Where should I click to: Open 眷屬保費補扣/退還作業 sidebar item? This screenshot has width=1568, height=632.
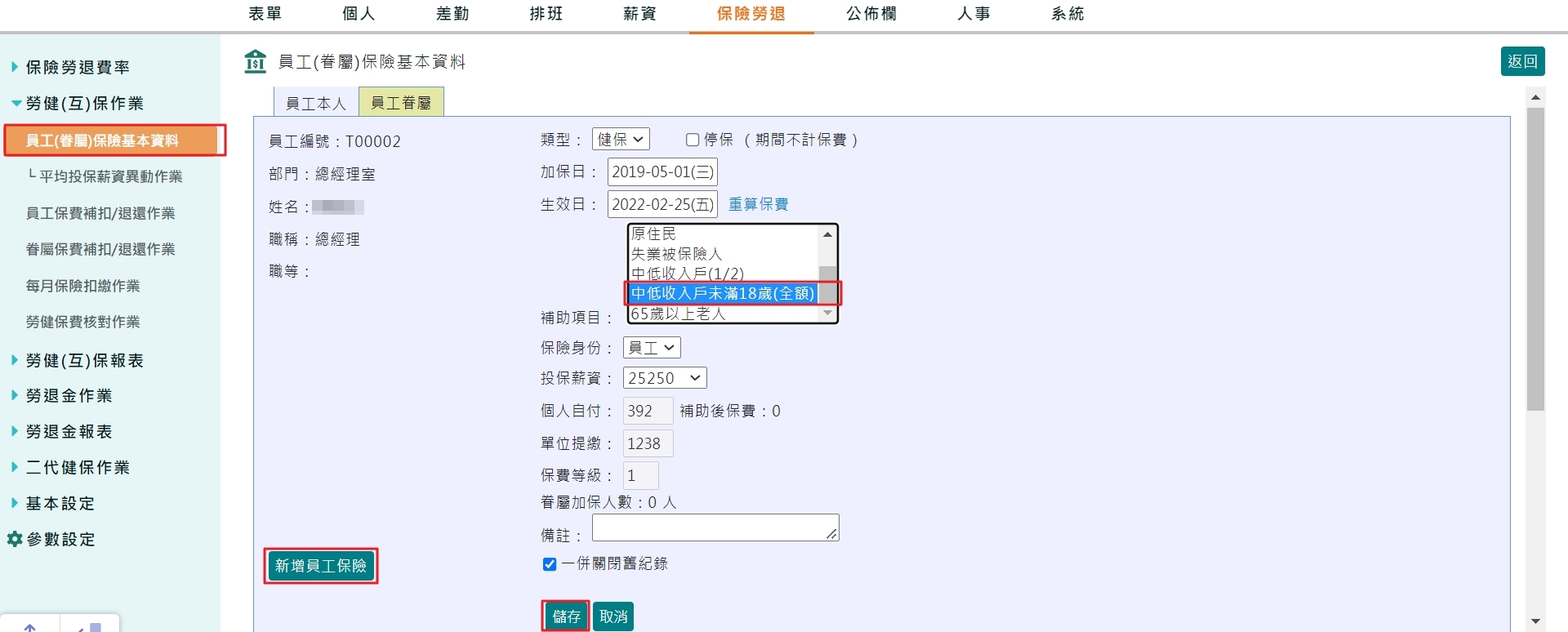click(x=100, y=249)
